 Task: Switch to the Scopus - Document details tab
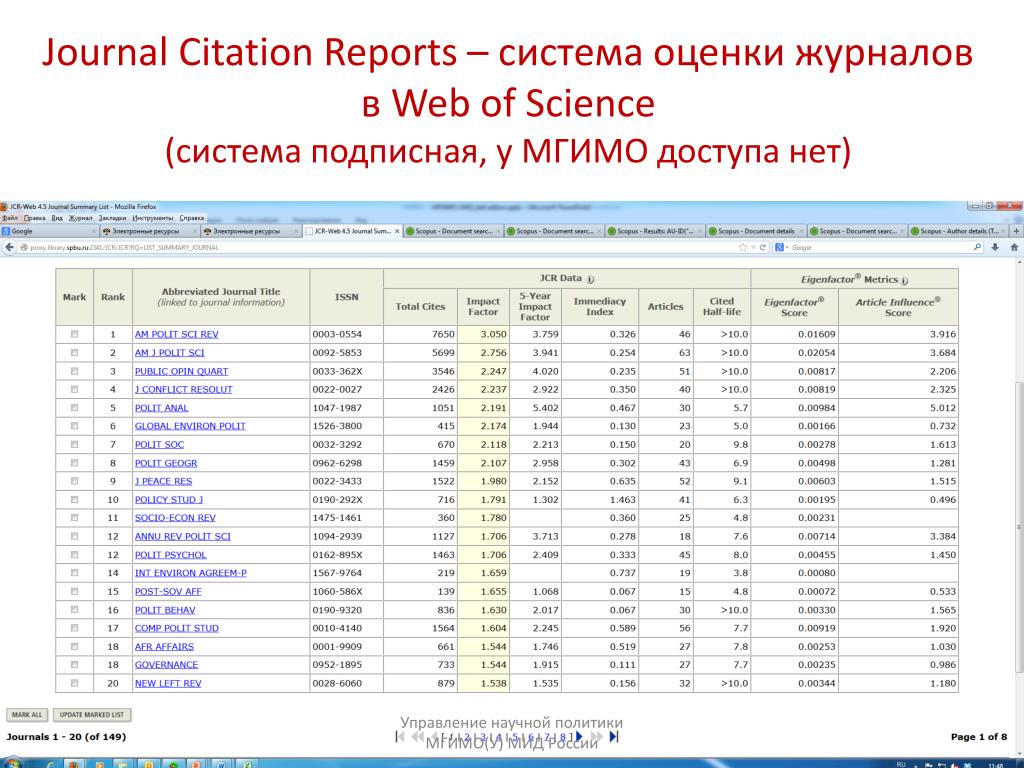tap(756, 231)
